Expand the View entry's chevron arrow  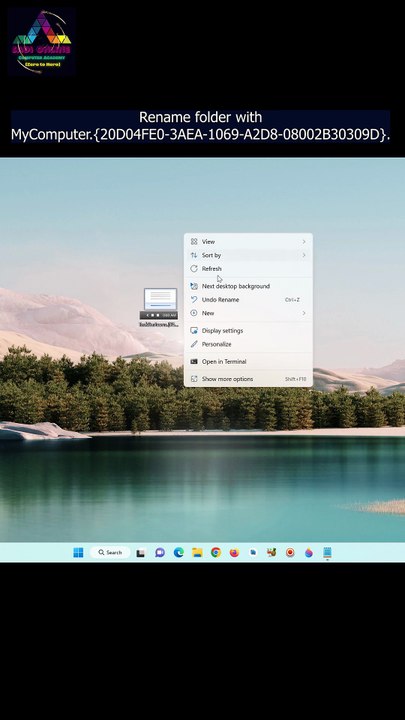click(x=304, y=242)
